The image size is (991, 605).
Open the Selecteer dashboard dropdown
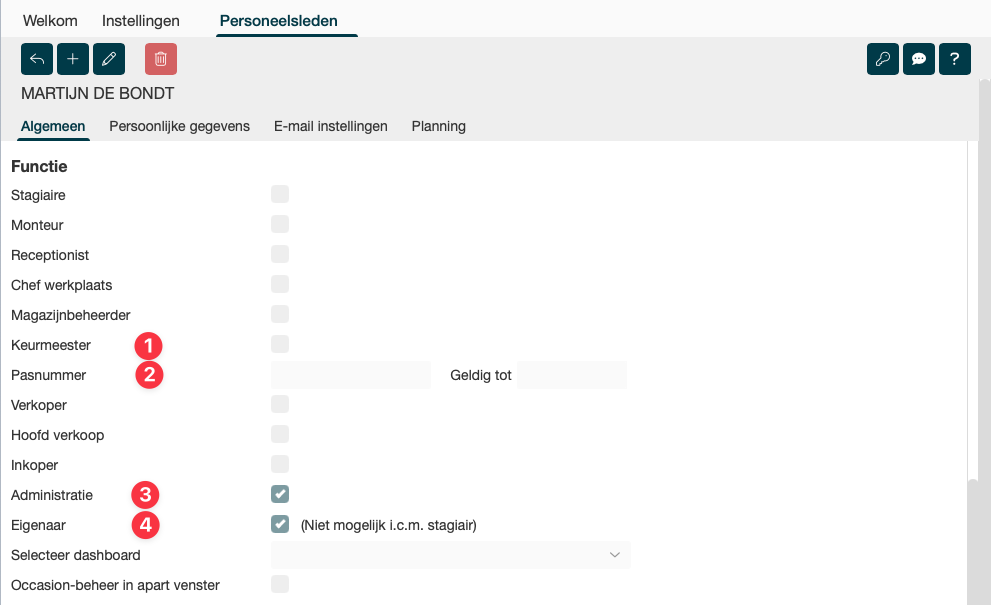pos(450,555)
